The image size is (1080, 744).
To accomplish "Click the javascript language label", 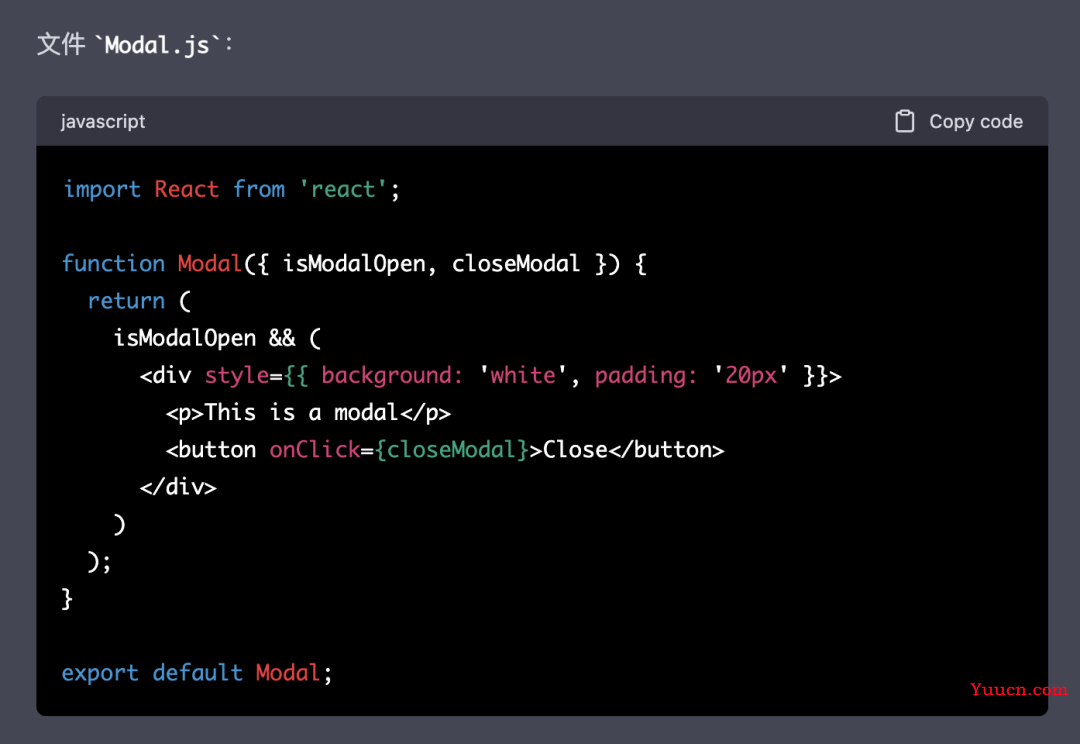I will coord(103,121).
